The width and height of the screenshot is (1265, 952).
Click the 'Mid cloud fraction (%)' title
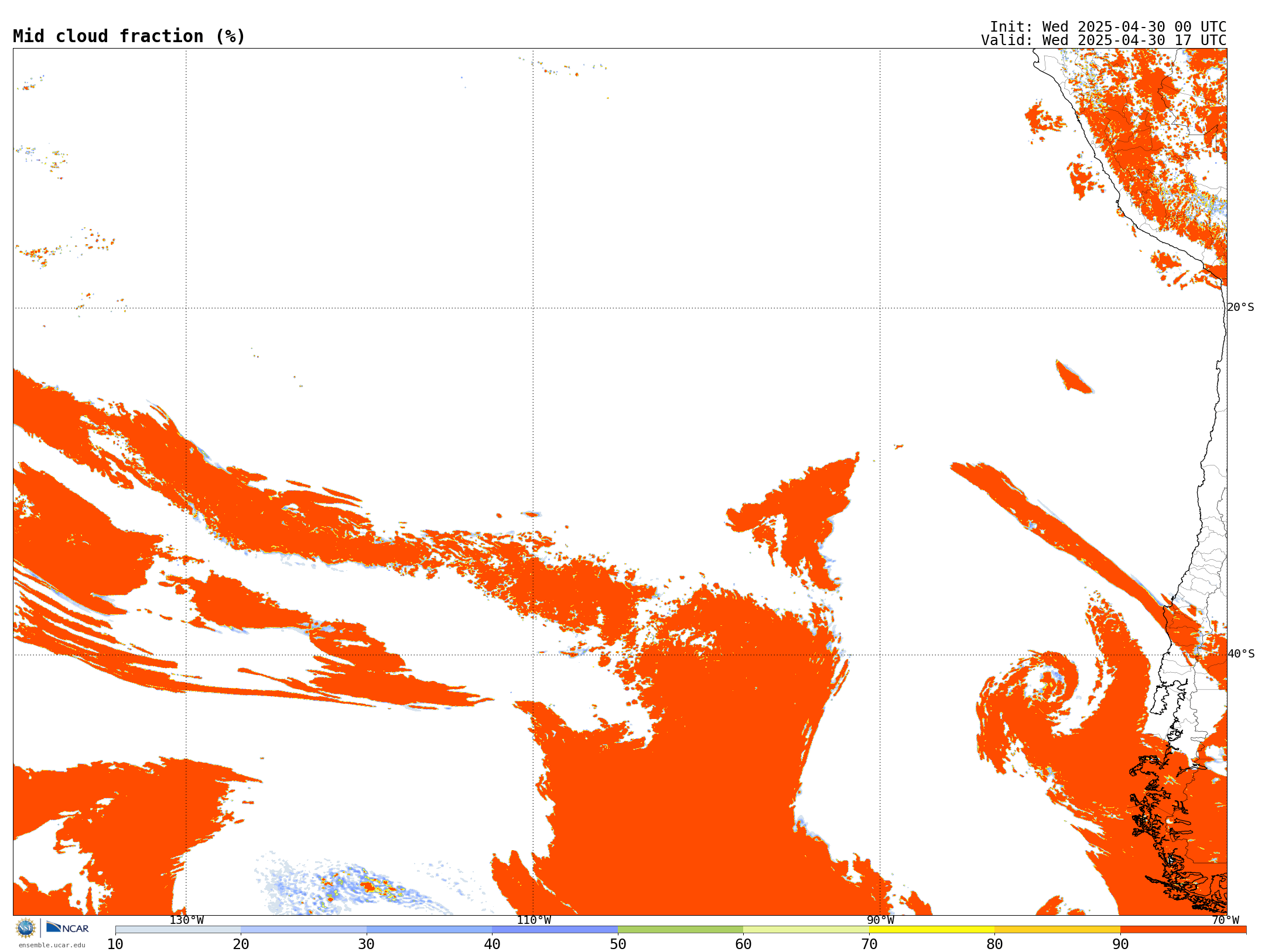tap(129, 36)
